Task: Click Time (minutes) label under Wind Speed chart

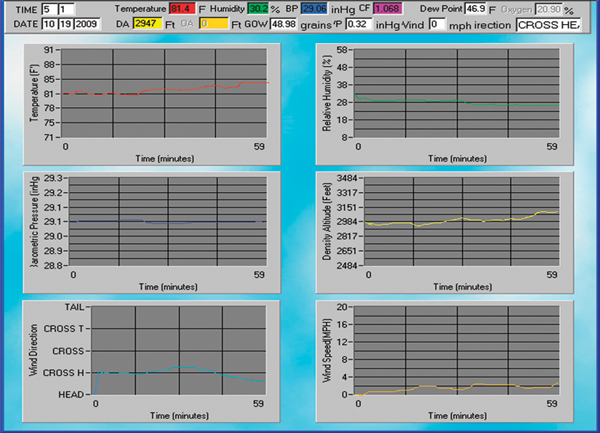Action: point(458,415)
